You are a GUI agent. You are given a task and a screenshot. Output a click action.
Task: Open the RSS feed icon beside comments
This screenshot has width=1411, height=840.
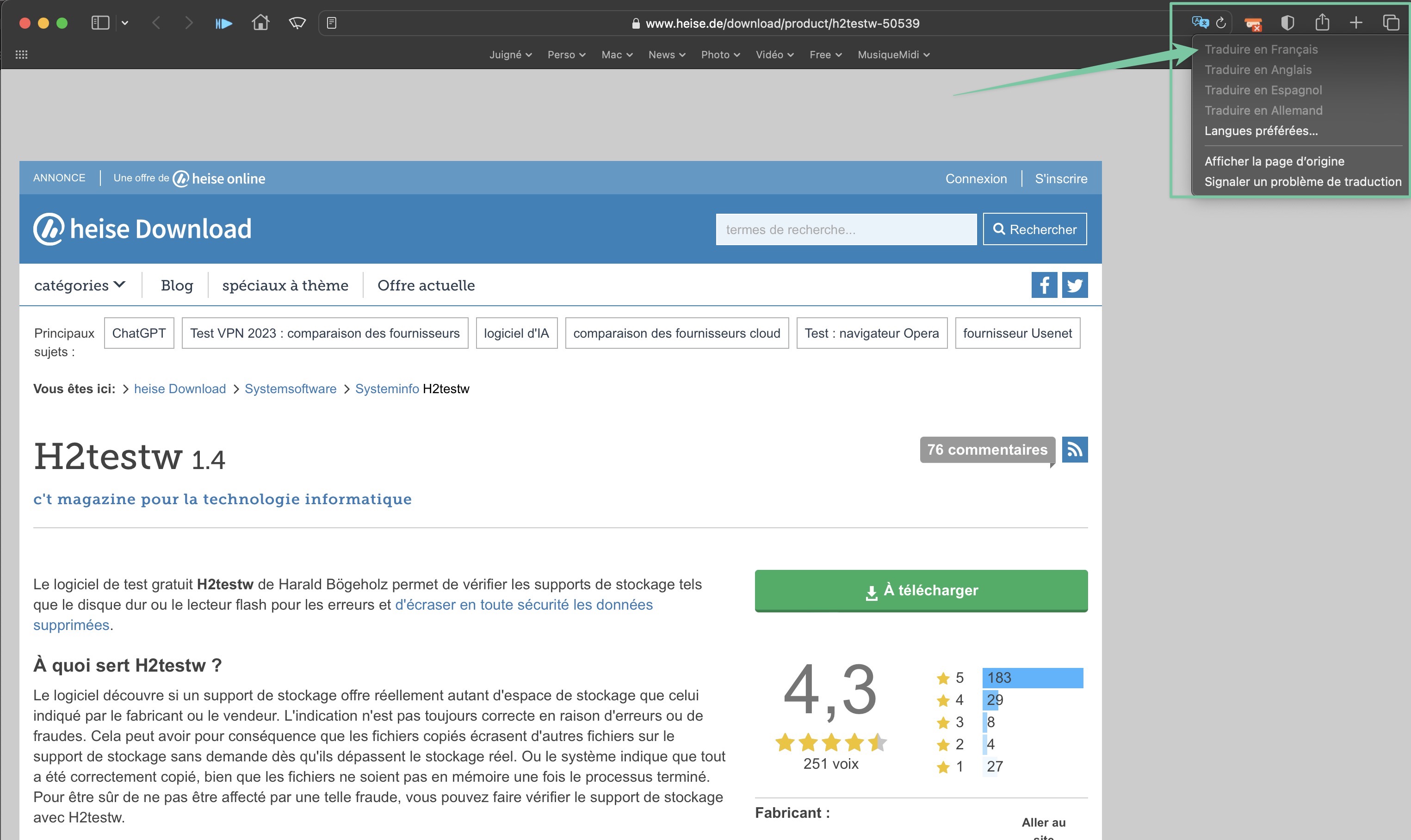(1074, 450)
